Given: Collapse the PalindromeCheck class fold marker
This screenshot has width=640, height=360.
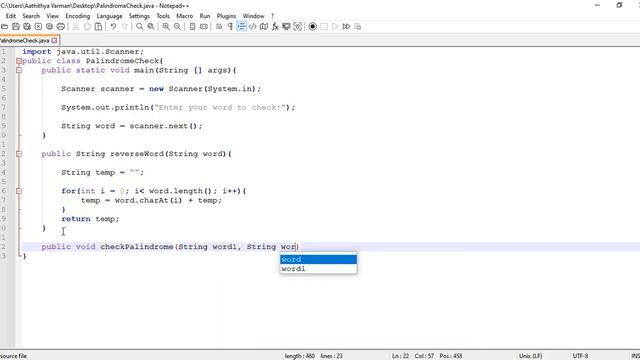Looking at the screenshot, I should pos(19,61).
